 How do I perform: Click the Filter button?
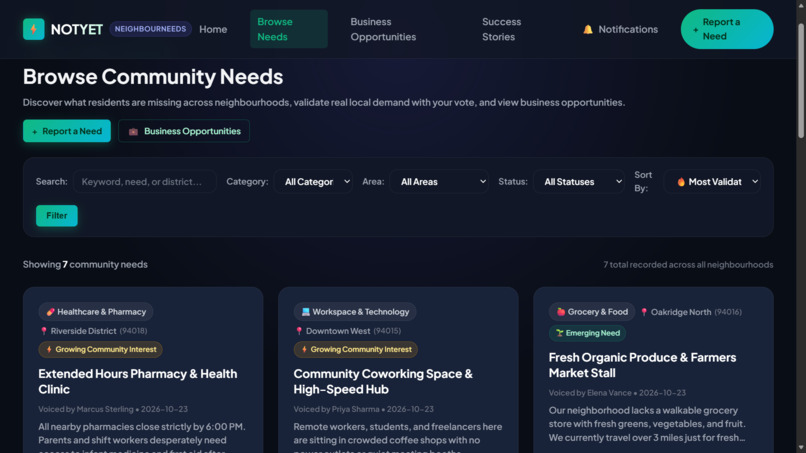(x=57, y=216)
